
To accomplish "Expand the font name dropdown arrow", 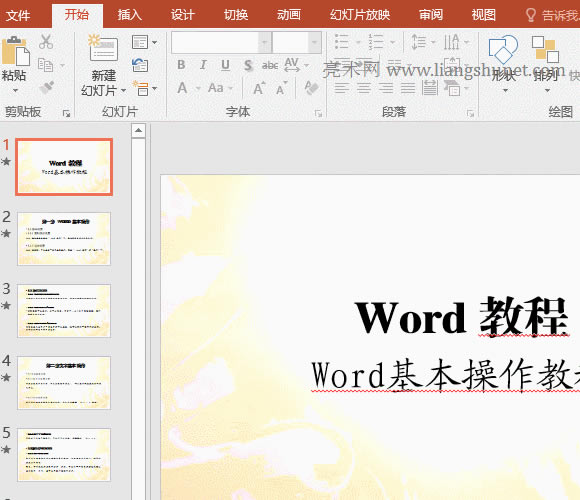I will (x=265, y=42).
